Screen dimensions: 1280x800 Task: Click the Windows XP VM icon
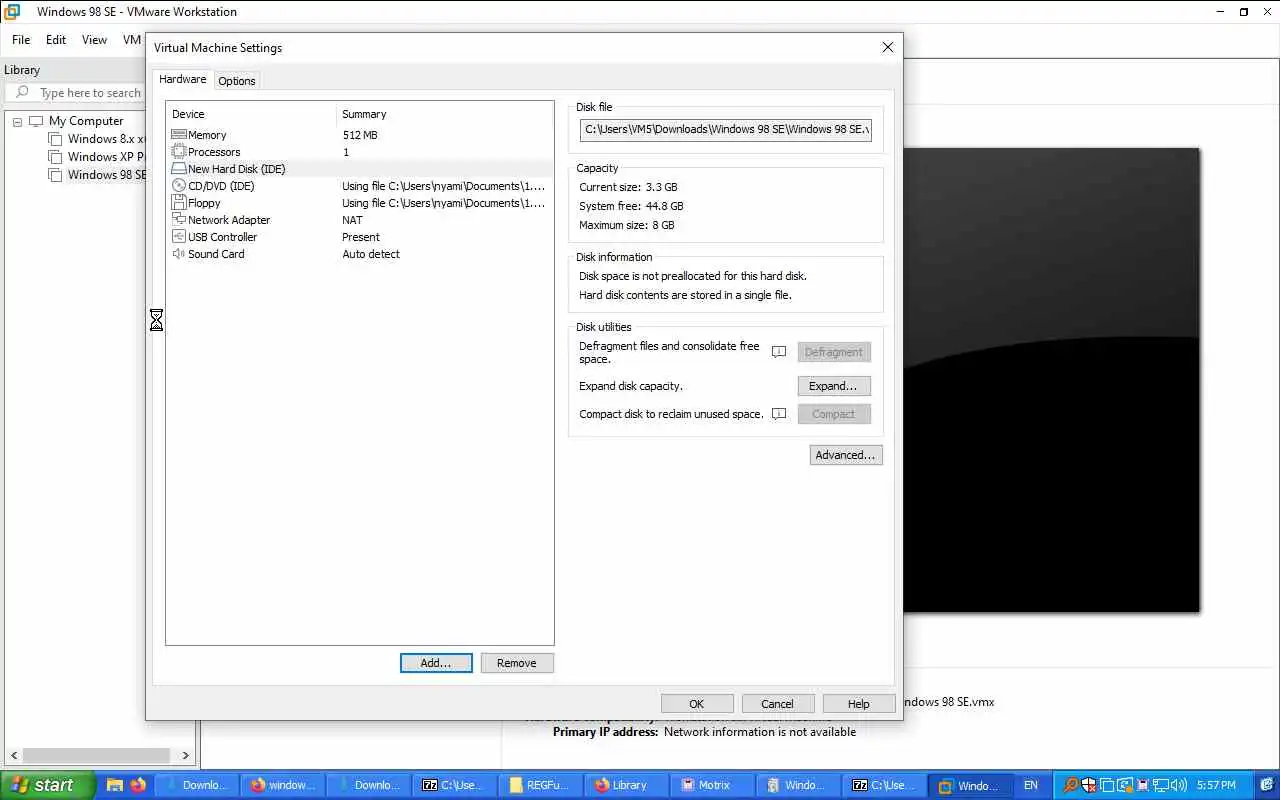click(56, 157)
